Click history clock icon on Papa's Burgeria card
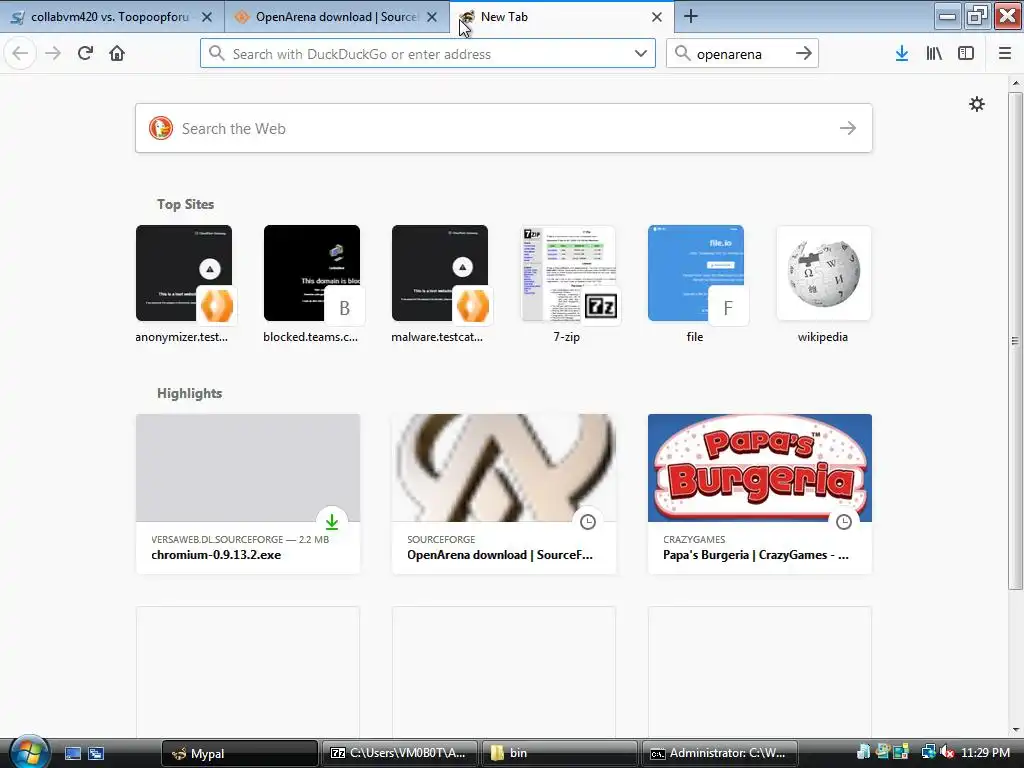Screen dimensions: 1024x768 click(x=844, y=521)
